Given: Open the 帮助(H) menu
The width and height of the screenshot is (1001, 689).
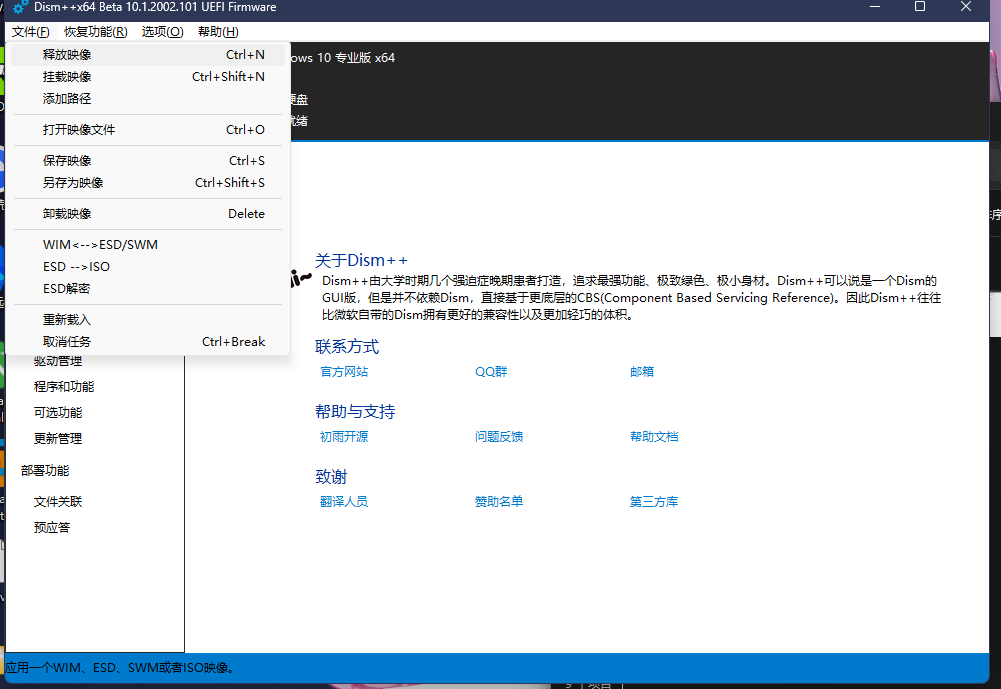Looking at the screenshot, I should pyautogui.click(x=218, y=32).
